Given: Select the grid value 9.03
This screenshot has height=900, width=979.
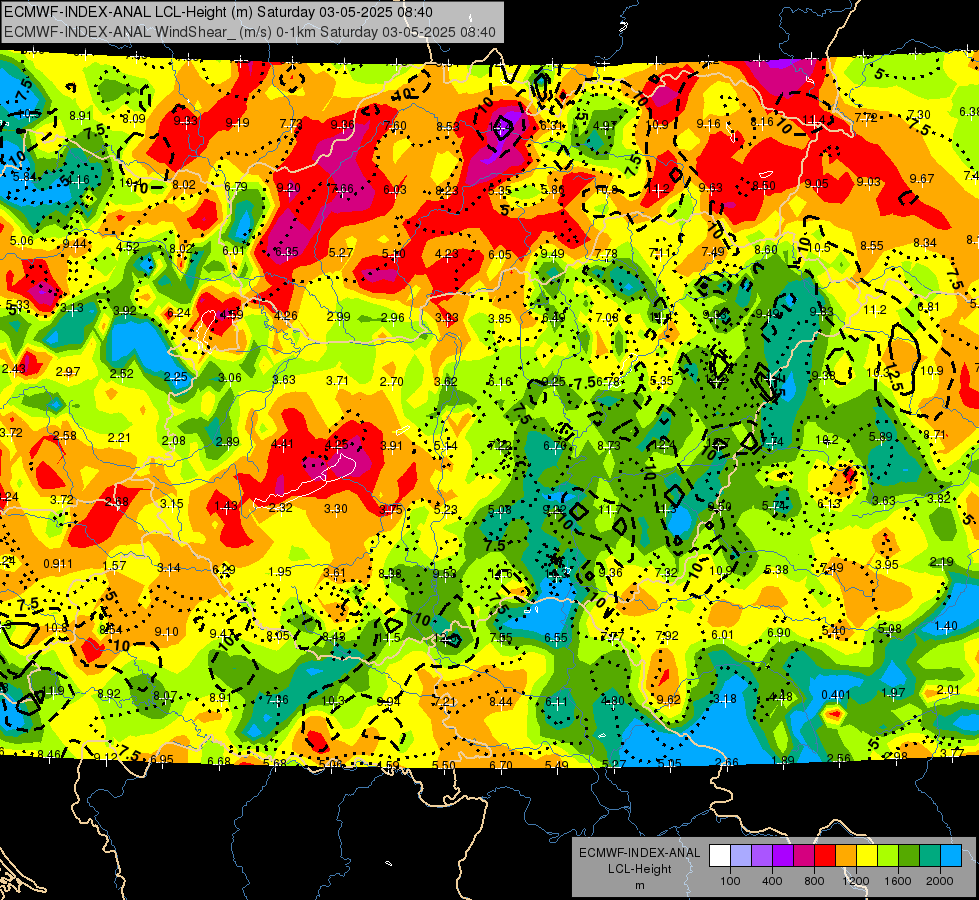Looking at the screenshot, I should pyautogui.click(x=868, y=181).
